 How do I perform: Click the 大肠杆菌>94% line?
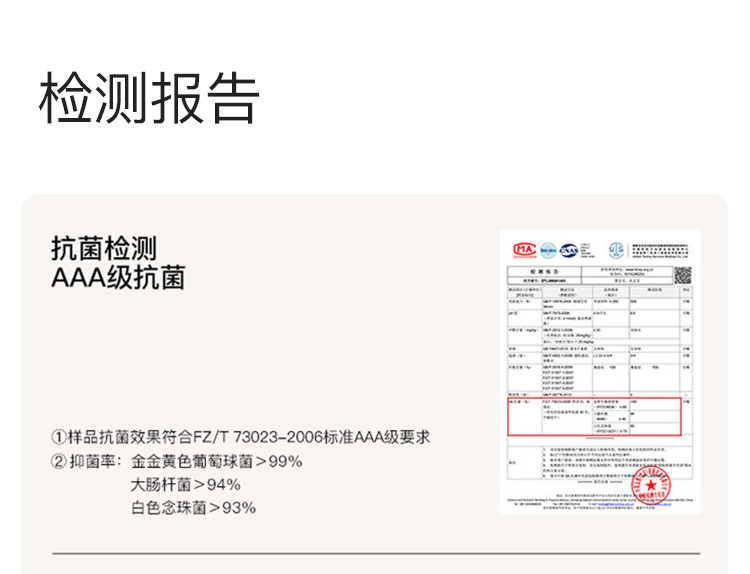pyautogui.click(x=186, y=484)
